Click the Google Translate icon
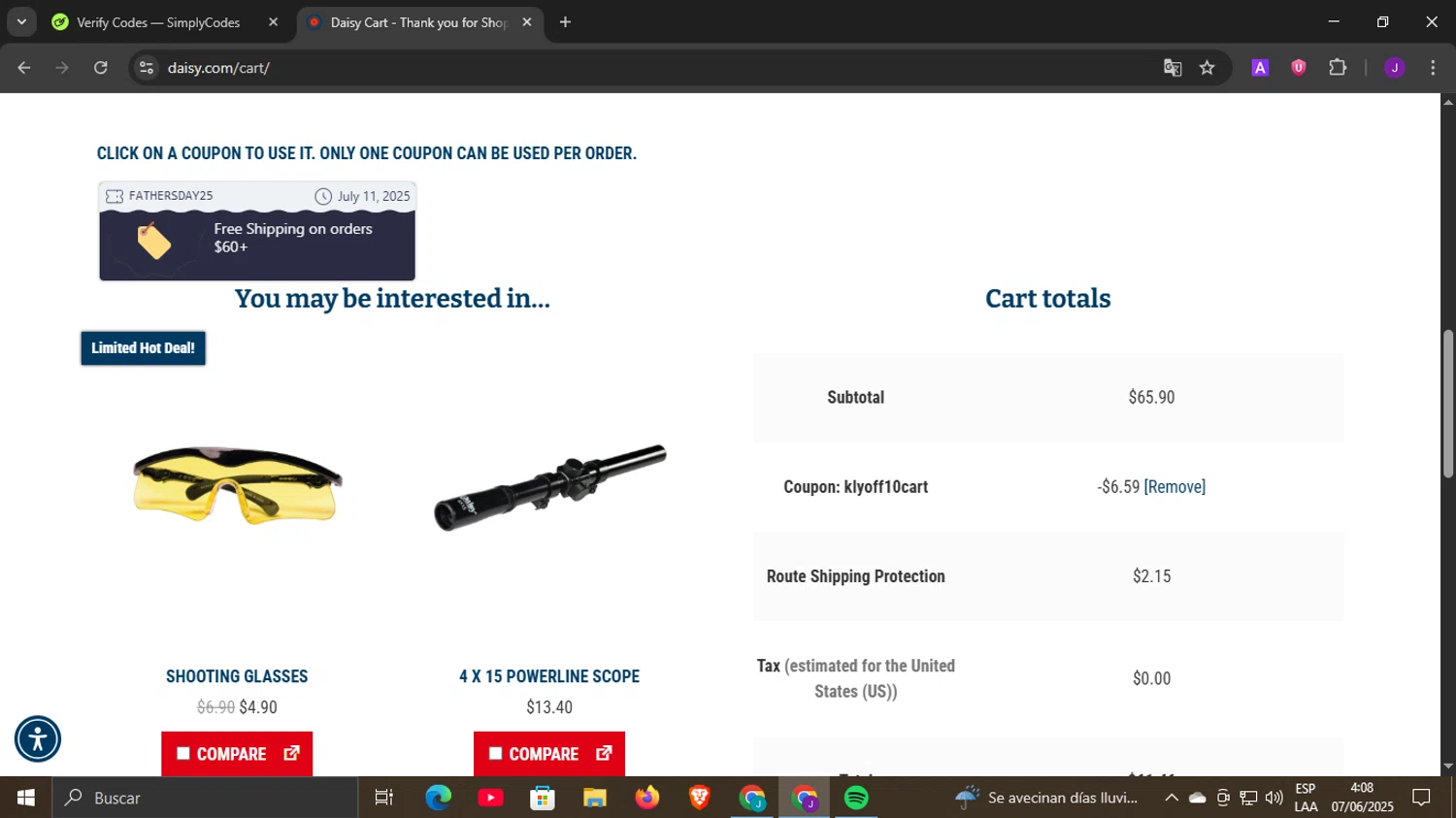Image resolution: width=1456 pixels, height=818 pixels. 1173,67
